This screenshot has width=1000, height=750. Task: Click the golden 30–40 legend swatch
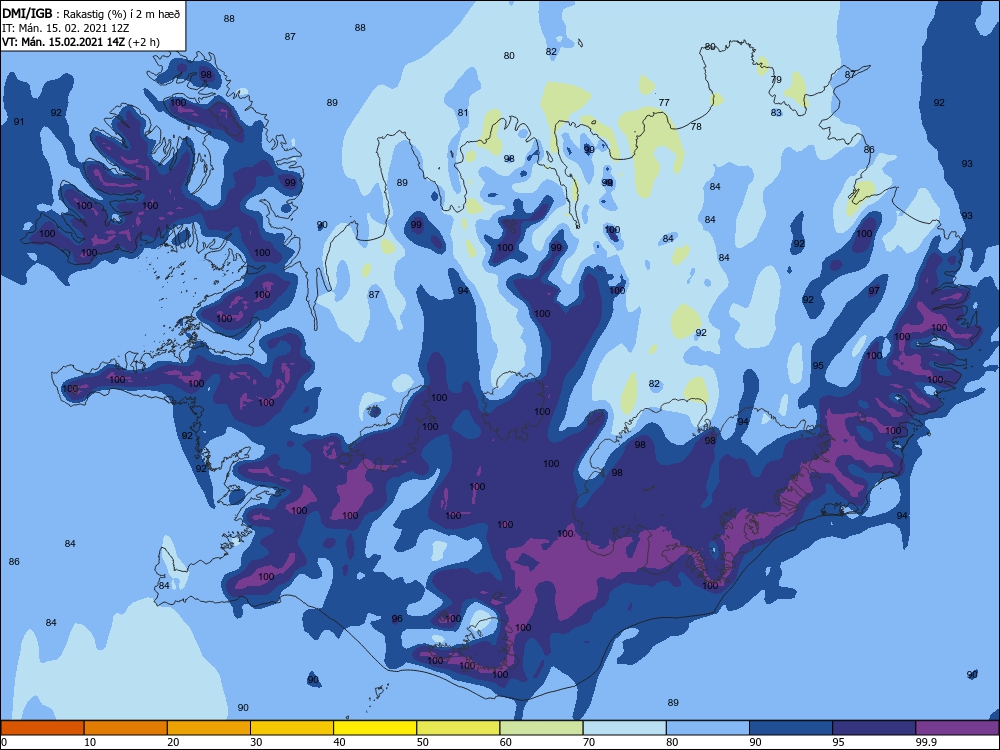pyautogui.click(x=292, y=728)
